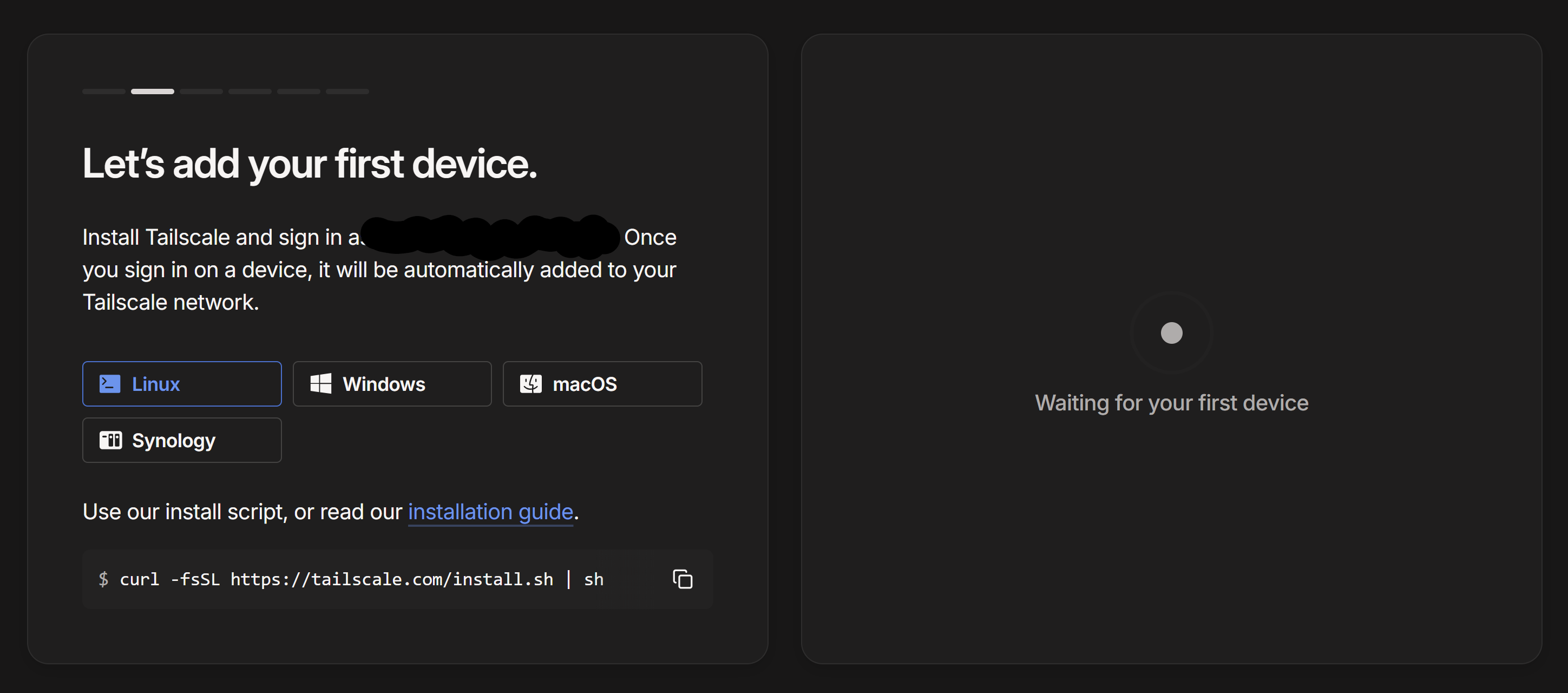Go to first onboarding progress step
Viewport: 1568px width, 693px height.
coord(103,91)
